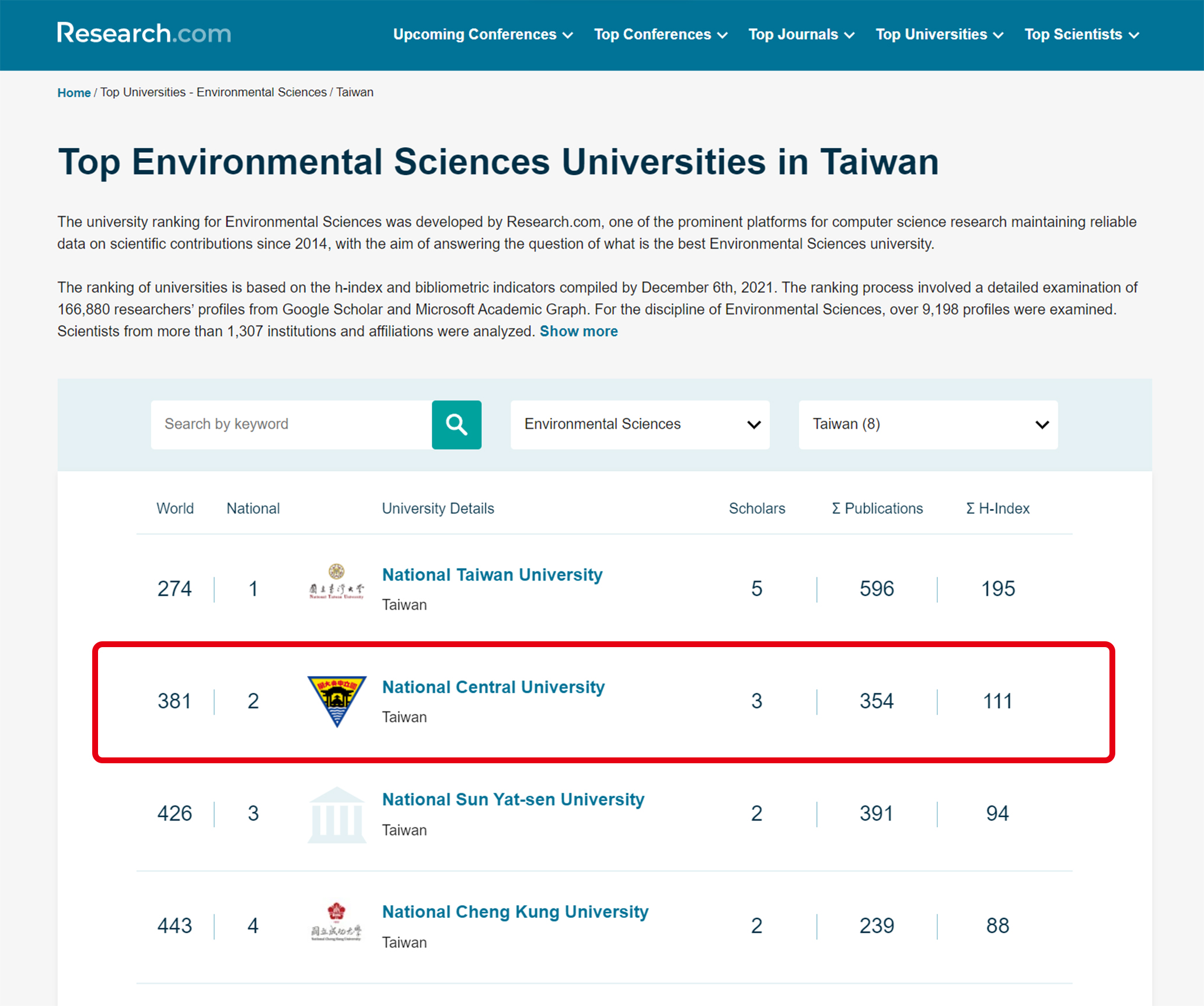Click publications value 354
Screen dimensions: 1204x1006
pyautogui.click(x=877, y=701)
